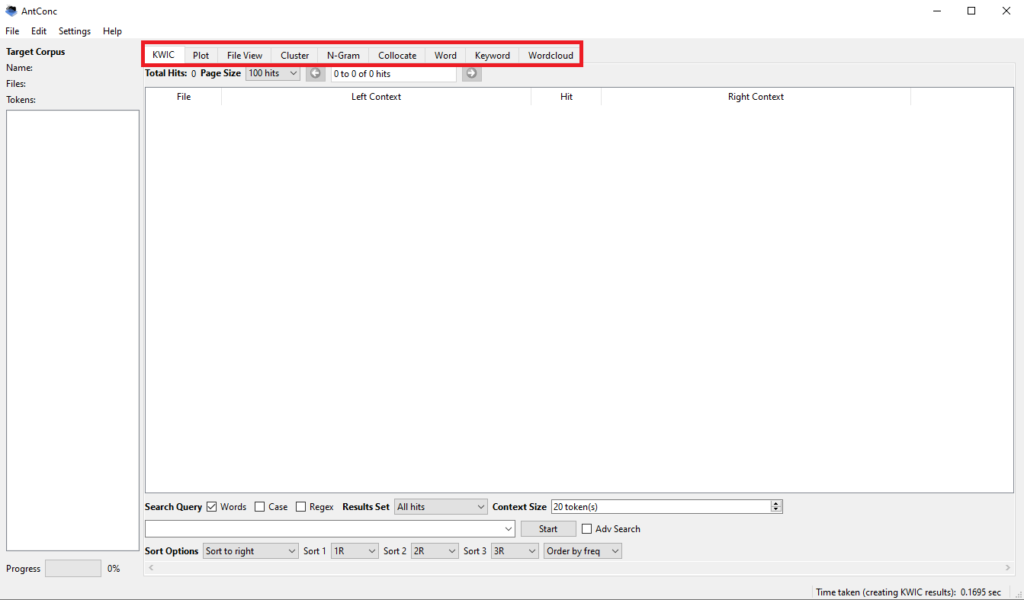This screenshot has height=600, width=1024.
Task: Switch to the Wordcloud tab
Action: pyautogui.click(x=551, y=56)
